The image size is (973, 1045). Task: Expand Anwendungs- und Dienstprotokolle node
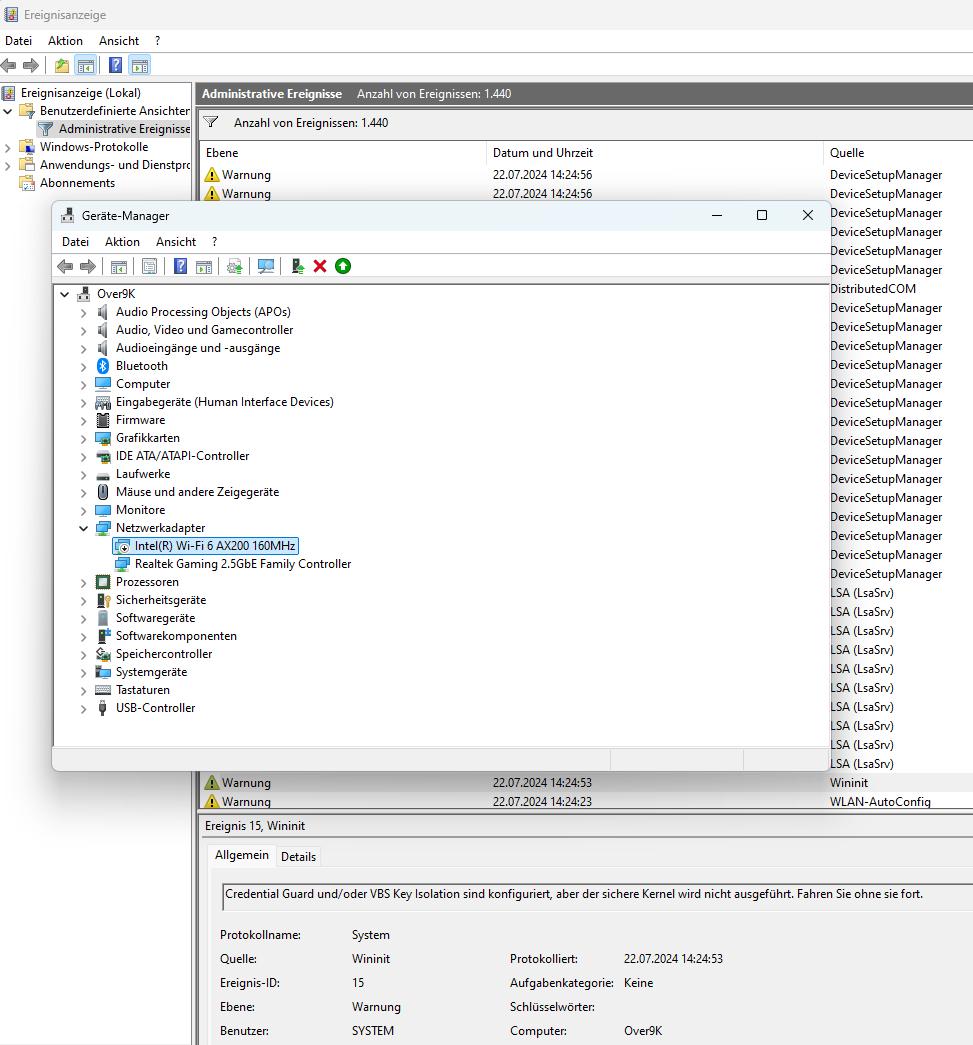click(8, 165)
